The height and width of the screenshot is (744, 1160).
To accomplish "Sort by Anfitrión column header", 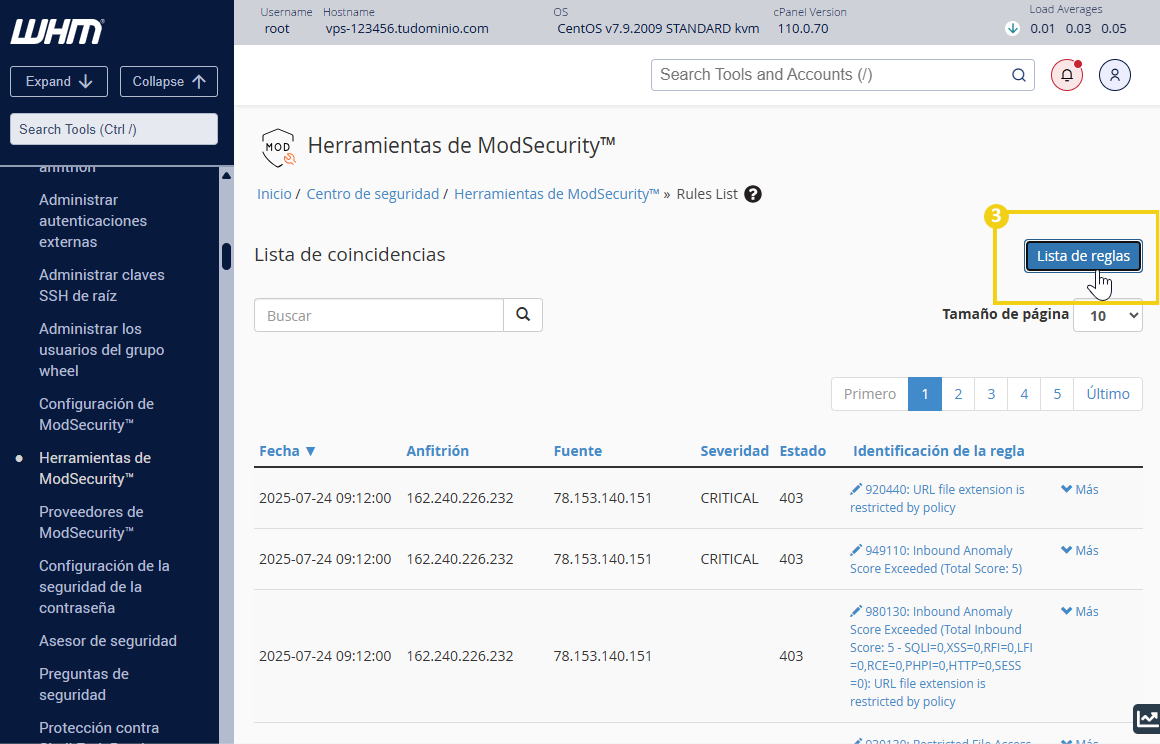I will (x=437, y=450).
